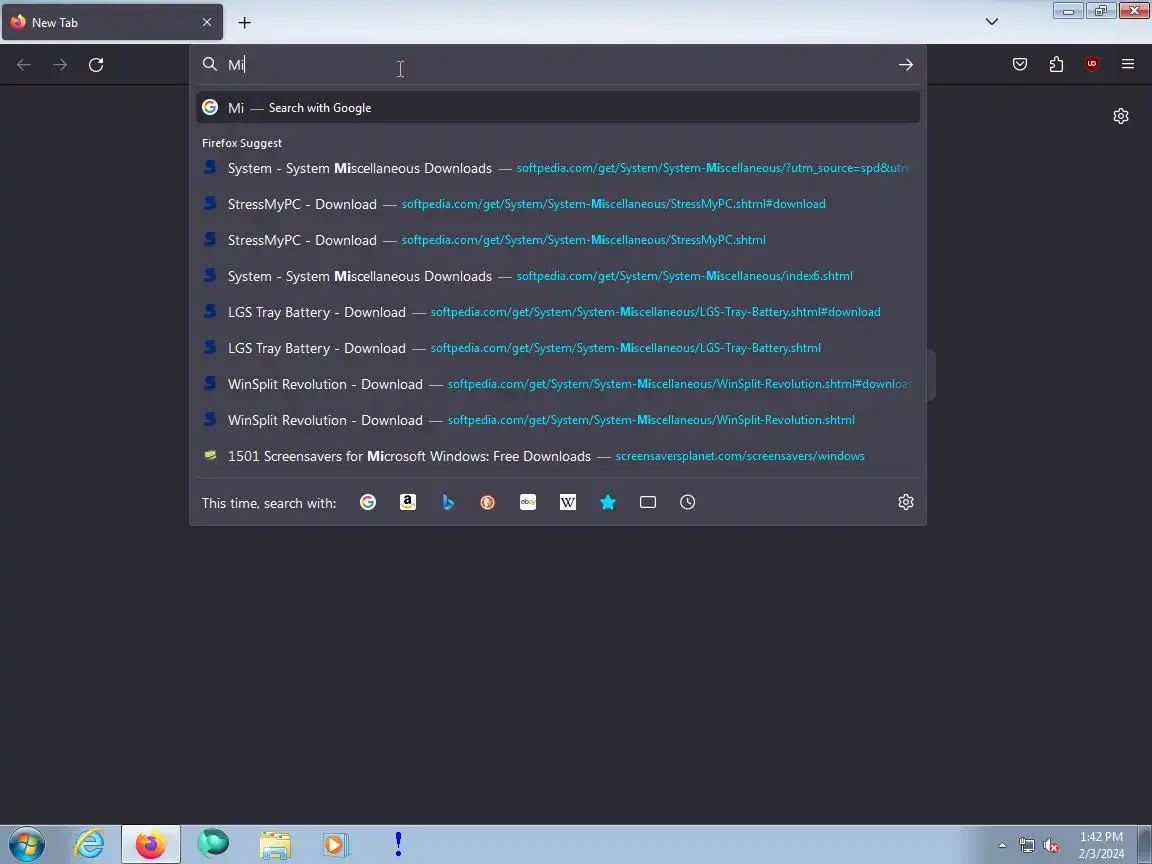This screenshot has height=864, width=1152.
Task: Open System Miscellaneous Downloads index6.shtml suggestion
Action: pos(558,276)
